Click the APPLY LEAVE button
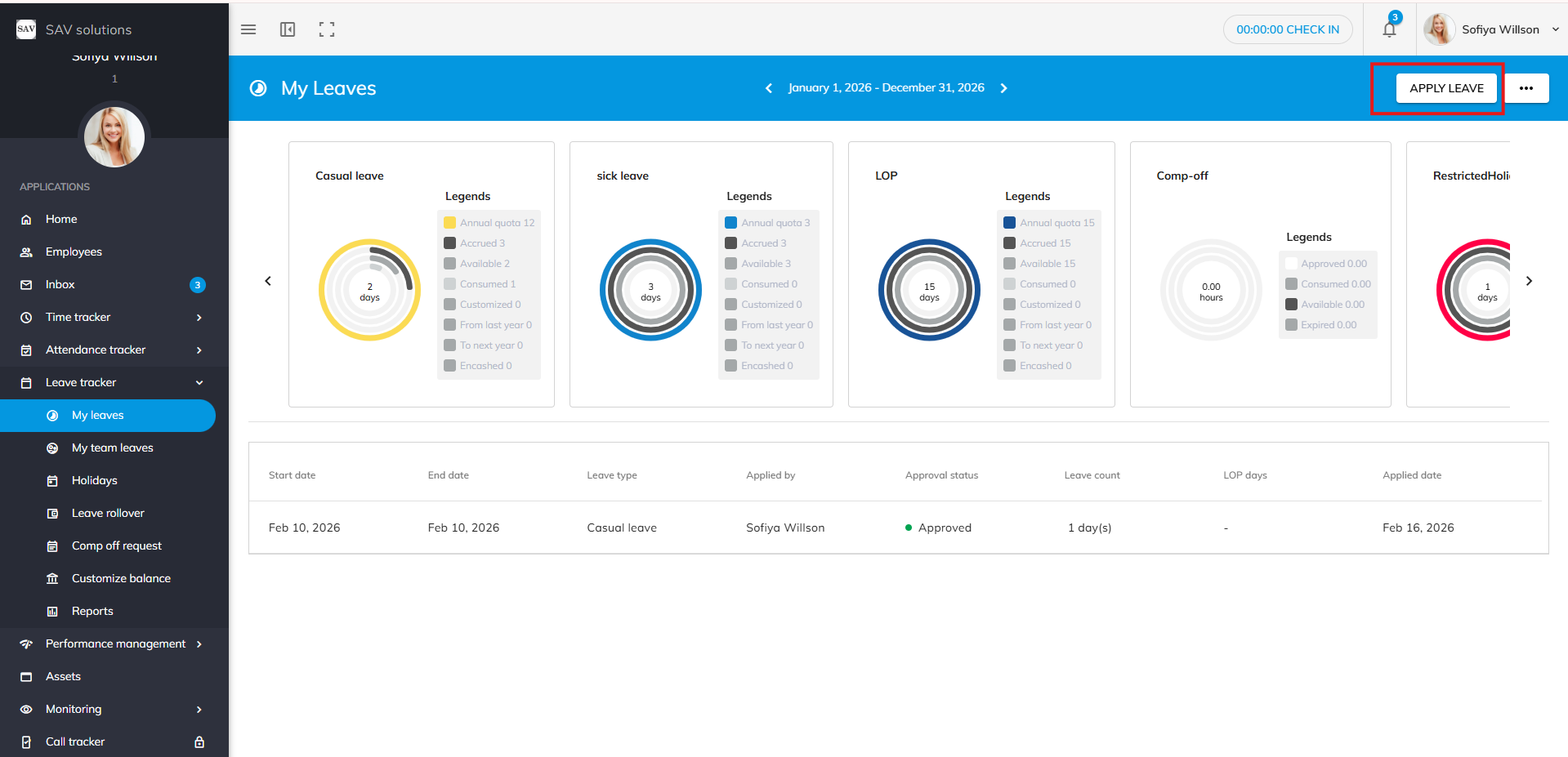 [1445, 88]
